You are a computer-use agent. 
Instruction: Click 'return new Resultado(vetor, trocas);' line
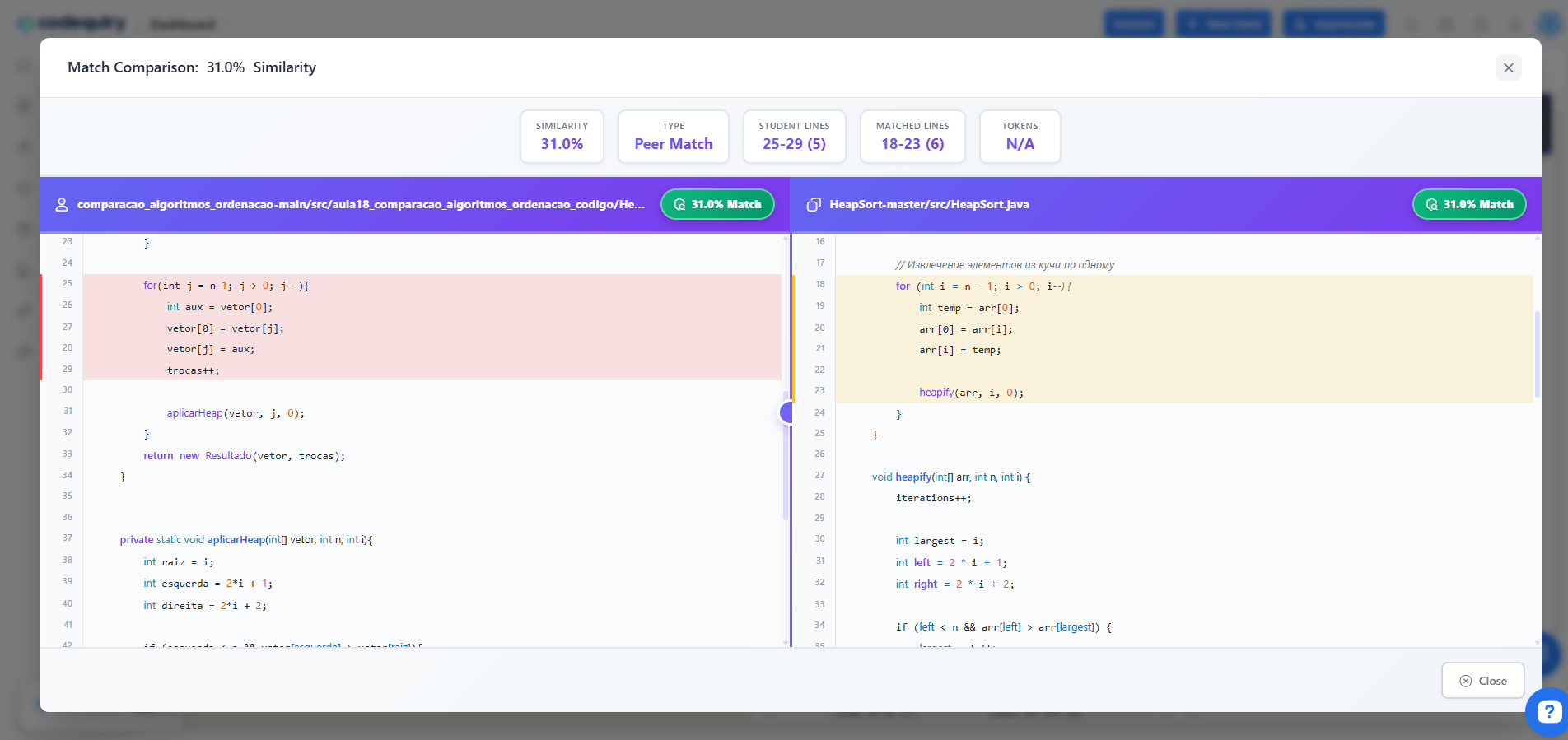tap(245, 456)
